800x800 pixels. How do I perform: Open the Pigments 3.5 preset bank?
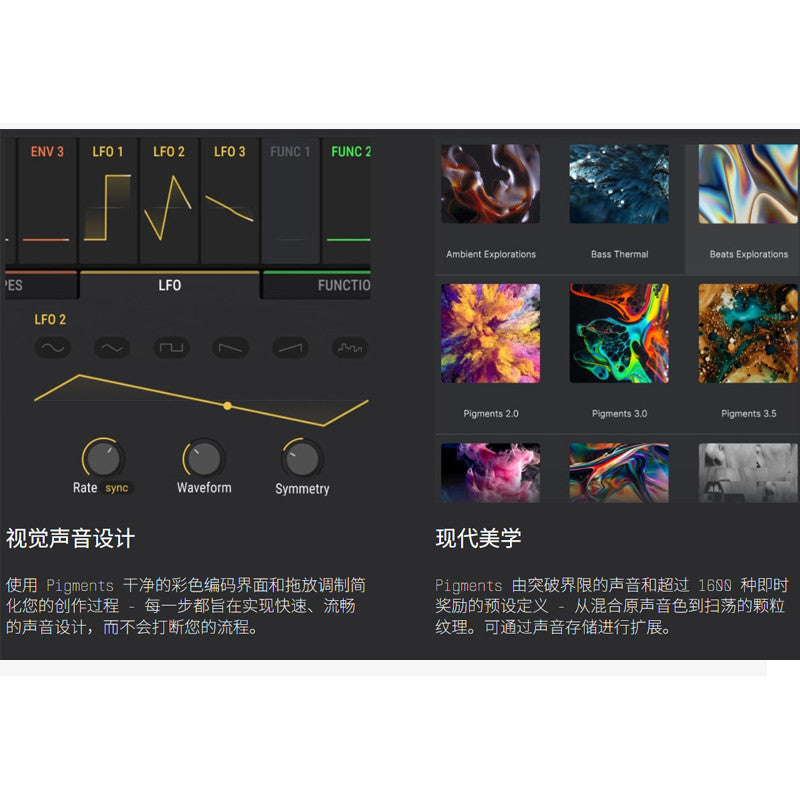tap(748, 333)
